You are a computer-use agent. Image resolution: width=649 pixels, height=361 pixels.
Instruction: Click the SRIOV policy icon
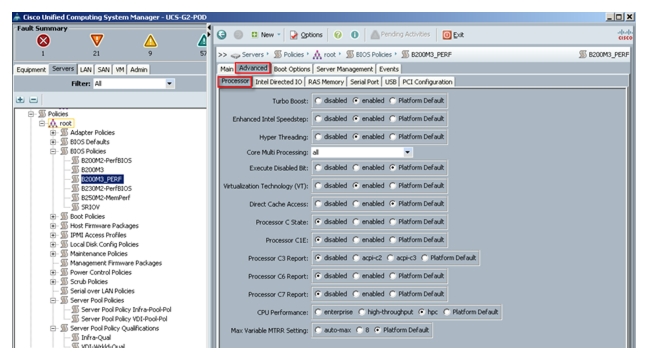click(x=75, y=207)
